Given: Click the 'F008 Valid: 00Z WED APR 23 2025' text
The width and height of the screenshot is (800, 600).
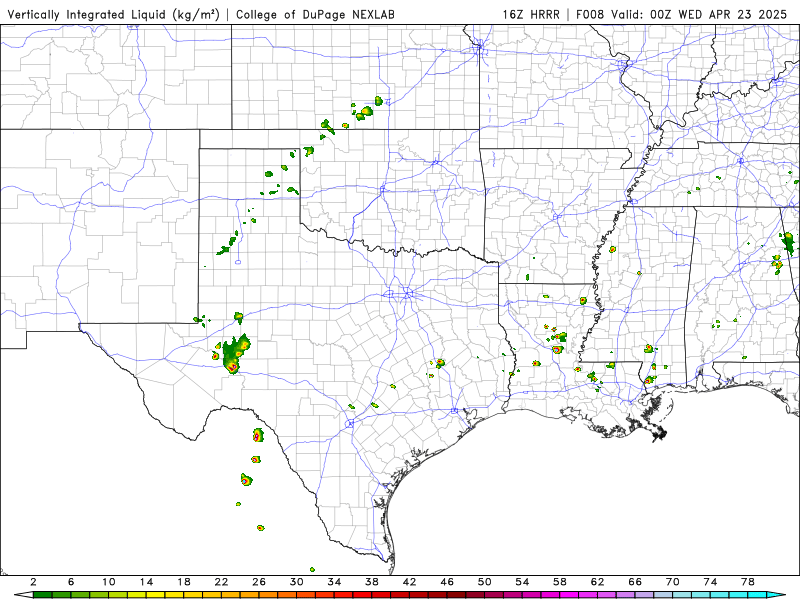Looking at the screenshot, I should point(682,14).
